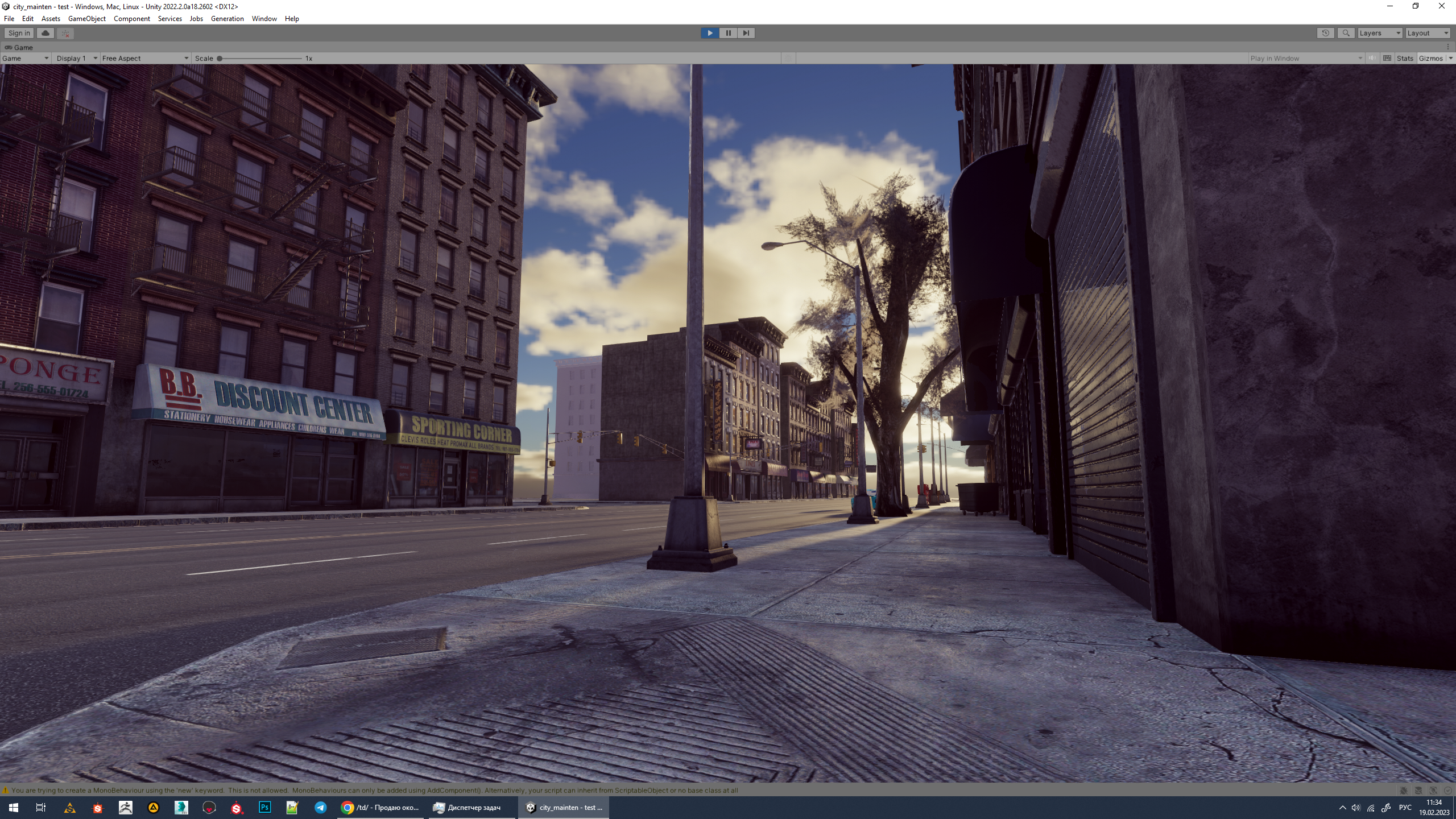The width and height of the screenshot is (1456, 819).
Task: Advance one frame with Step button
Action: [746, 33]
